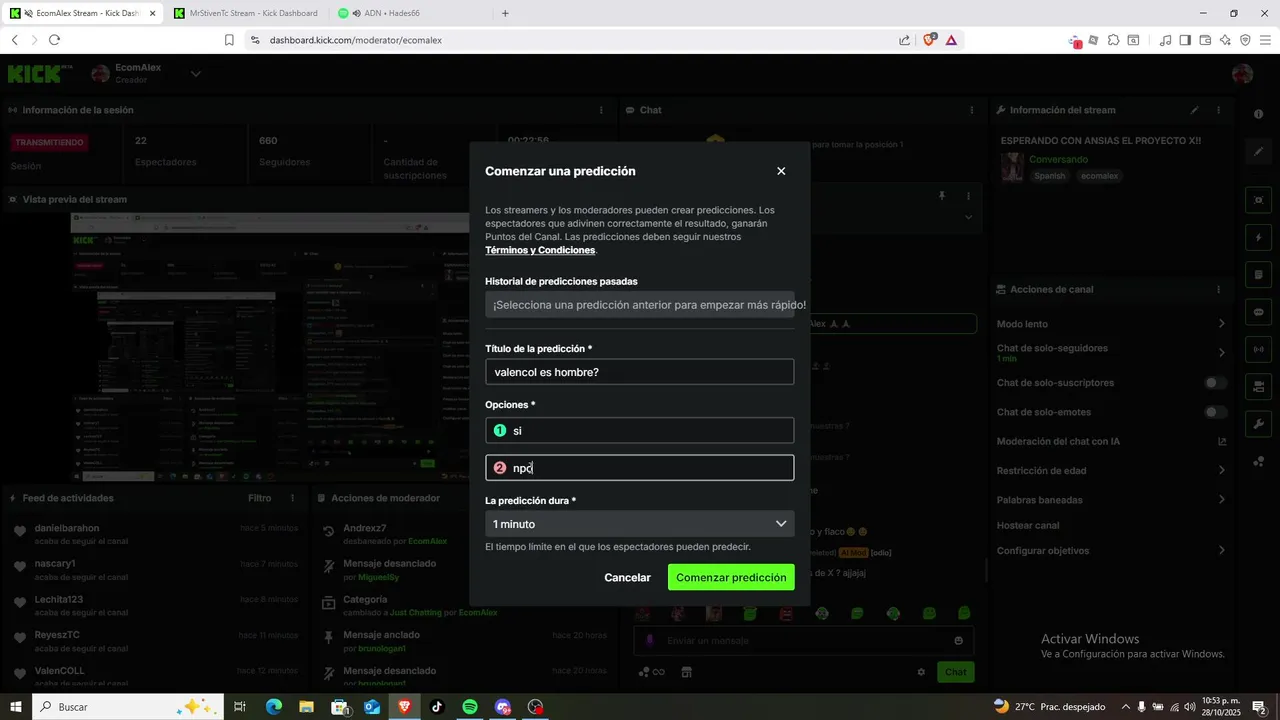
Task: Open the emoji picker in chat input
Action: [958, 641]
